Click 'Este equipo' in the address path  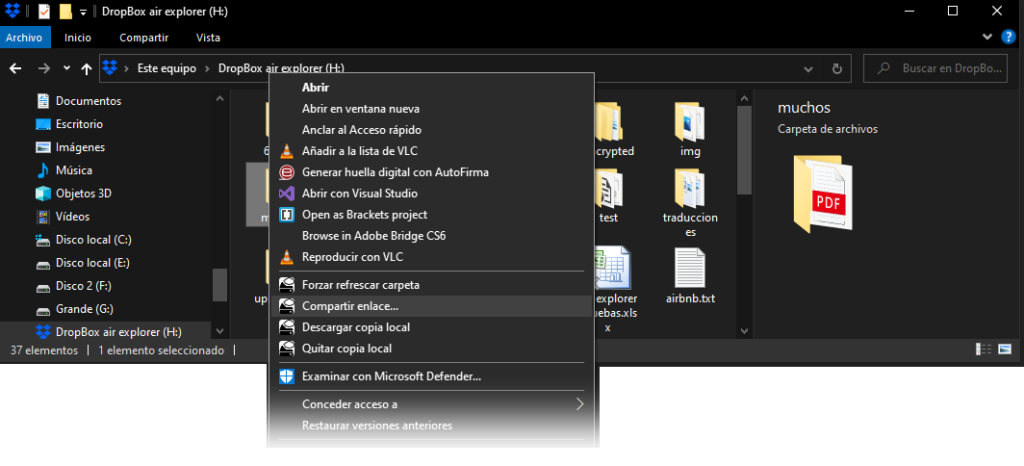coord(167,68)
